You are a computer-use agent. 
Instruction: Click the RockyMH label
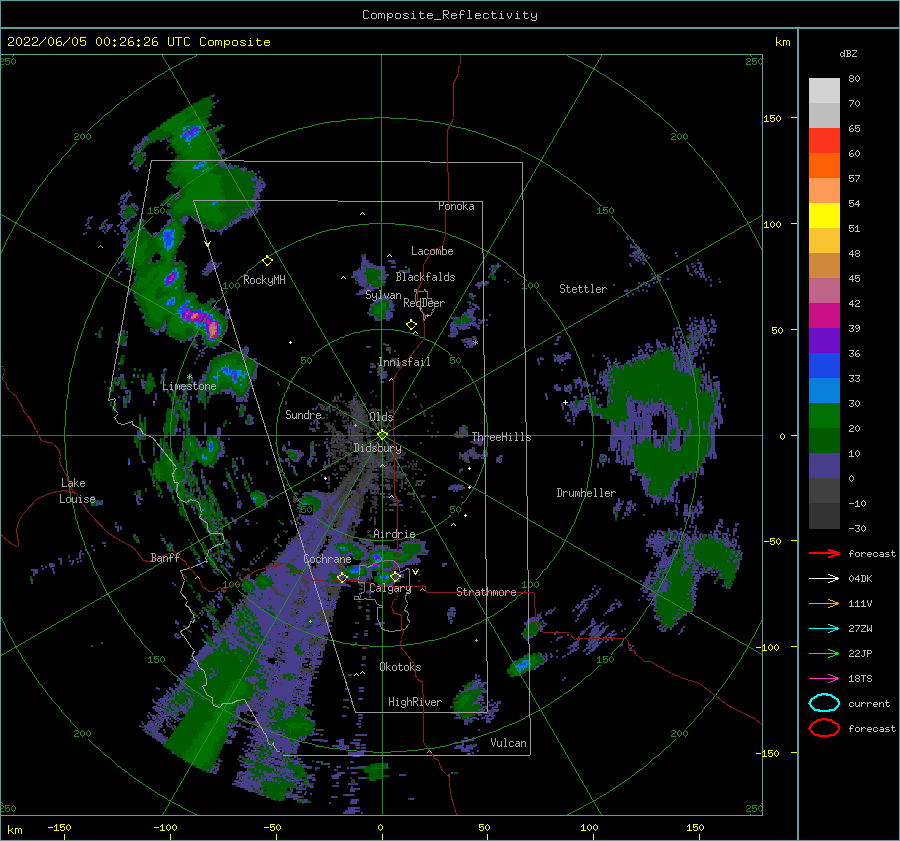264,280
